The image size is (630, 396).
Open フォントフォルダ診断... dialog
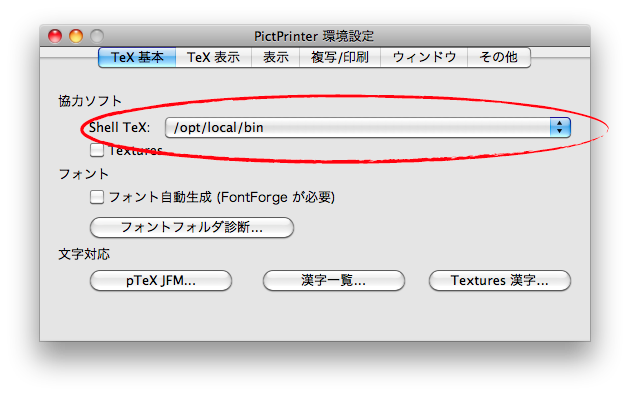(192, 227)
